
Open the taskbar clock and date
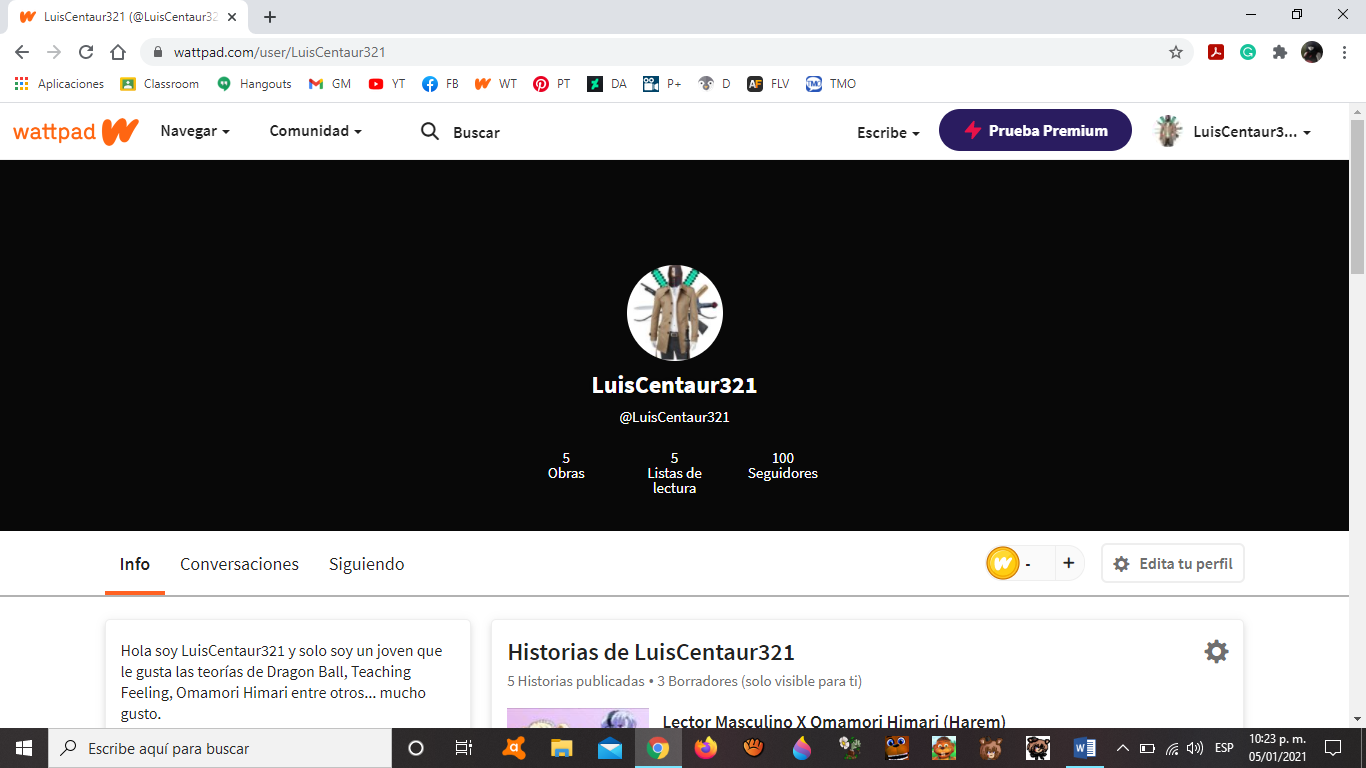pos(1277,748)
